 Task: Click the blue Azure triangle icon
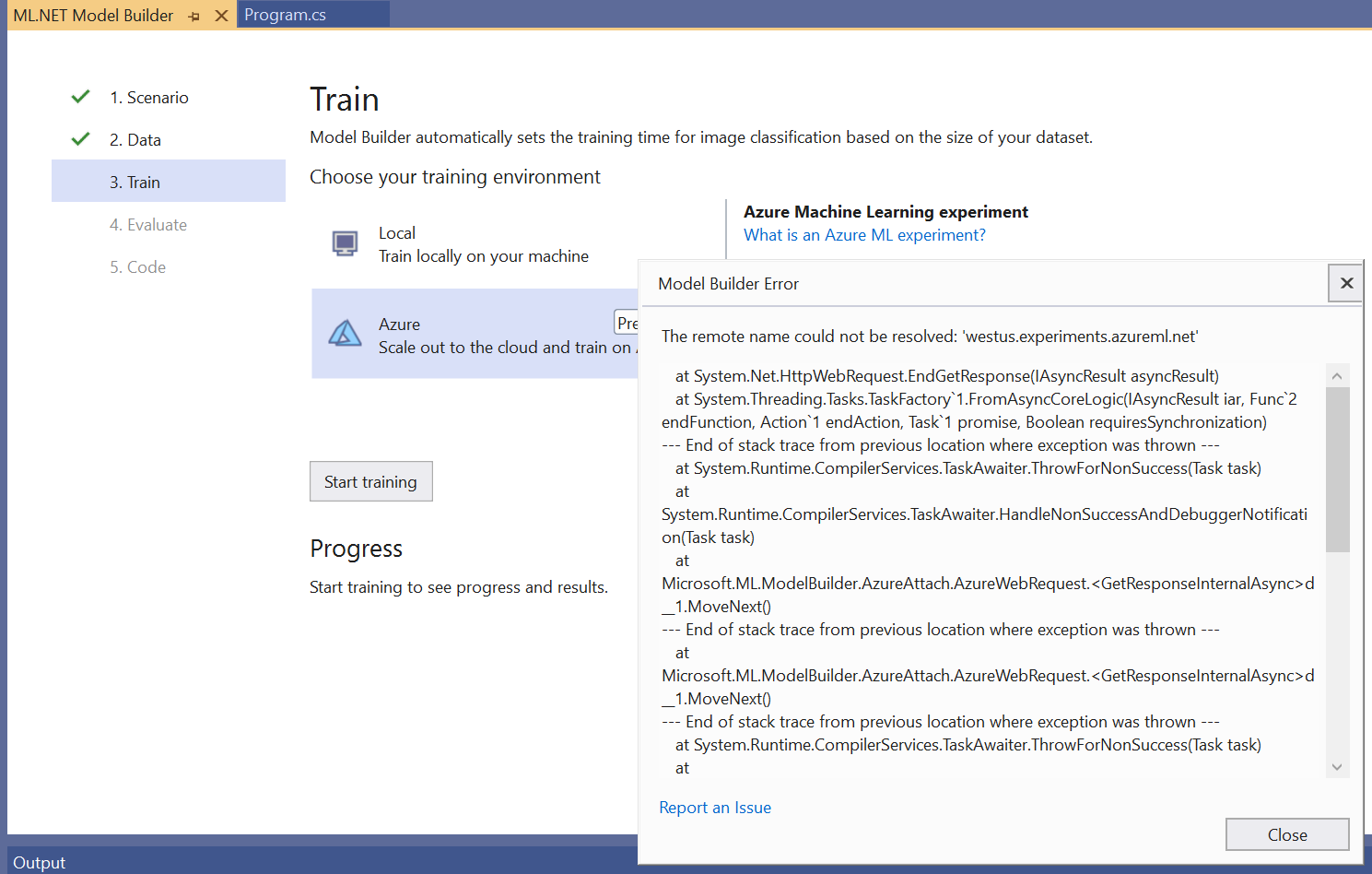[345, 334]
